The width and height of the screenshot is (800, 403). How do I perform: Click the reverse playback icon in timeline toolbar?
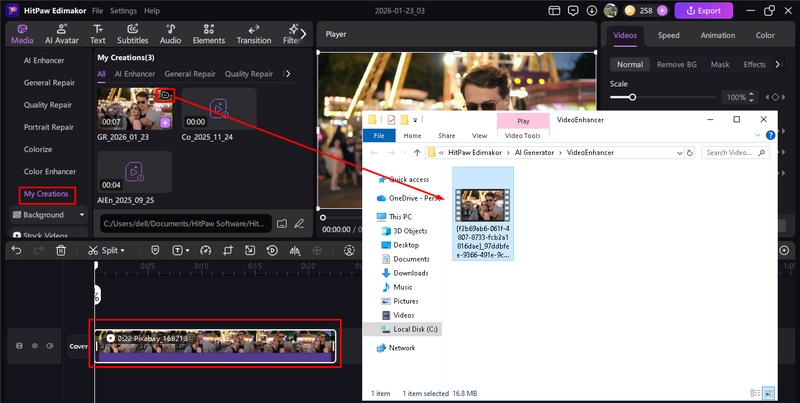click(x=272, y=250)
